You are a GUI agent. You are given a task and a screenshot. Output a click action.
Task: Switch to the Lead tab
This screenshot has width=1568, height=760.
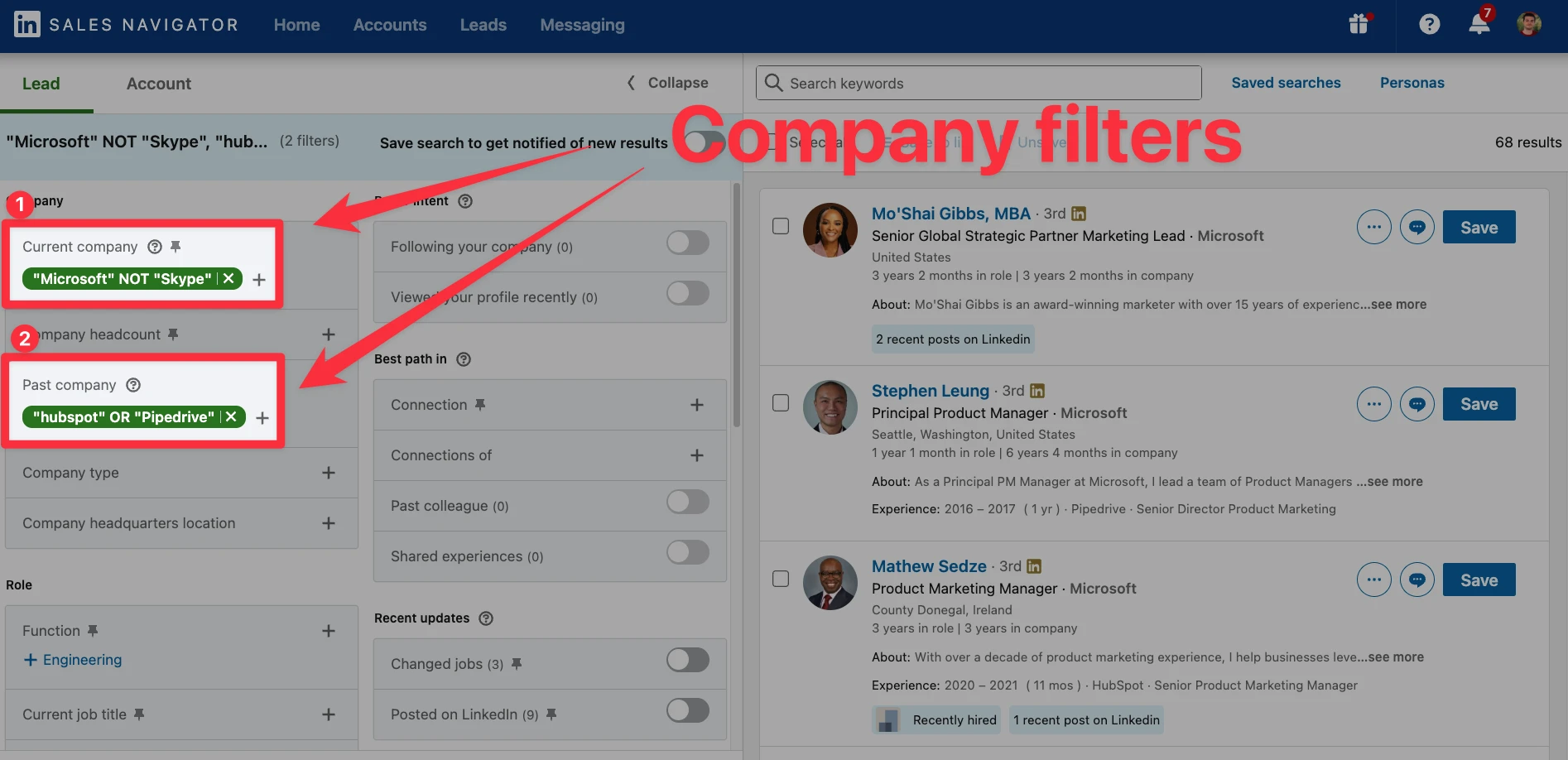pos(41,84)
